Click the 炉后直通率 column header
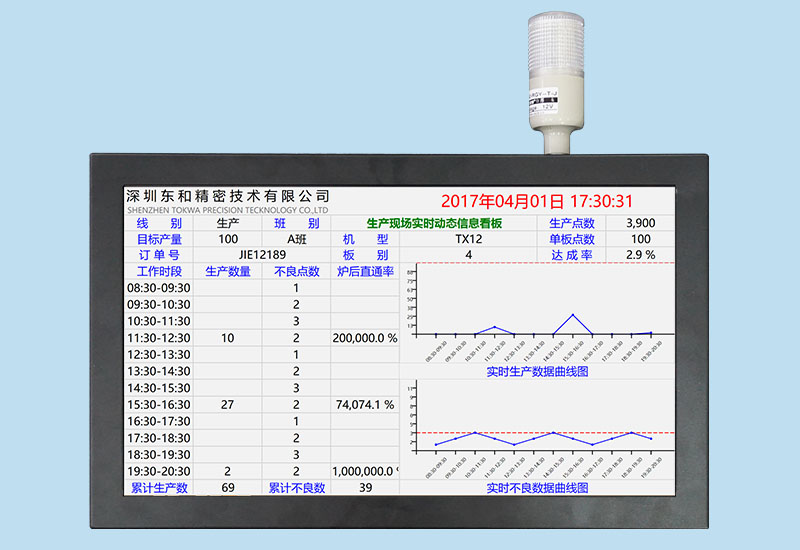 365,271
